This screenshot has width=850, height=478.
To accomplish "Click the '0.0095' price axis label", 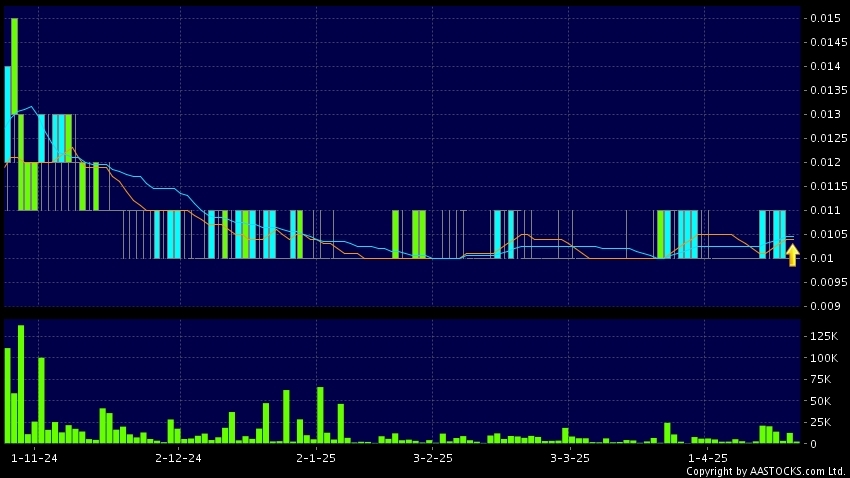I will [828, 282].
